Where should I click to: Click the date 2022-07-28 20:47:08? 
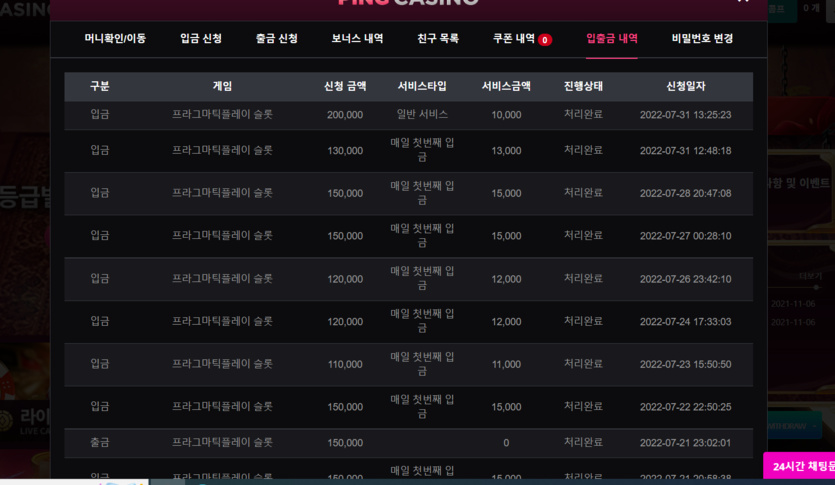(685, 194)
